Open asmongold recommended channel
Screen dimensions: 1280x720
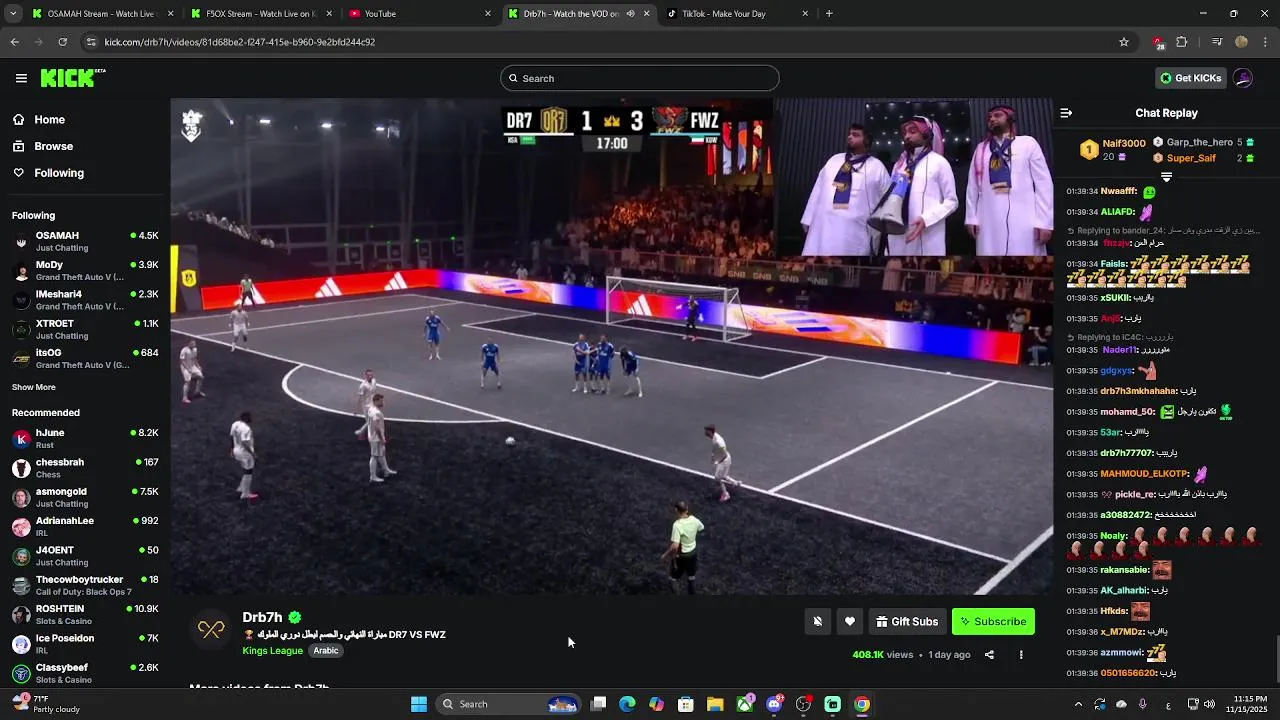85,497
